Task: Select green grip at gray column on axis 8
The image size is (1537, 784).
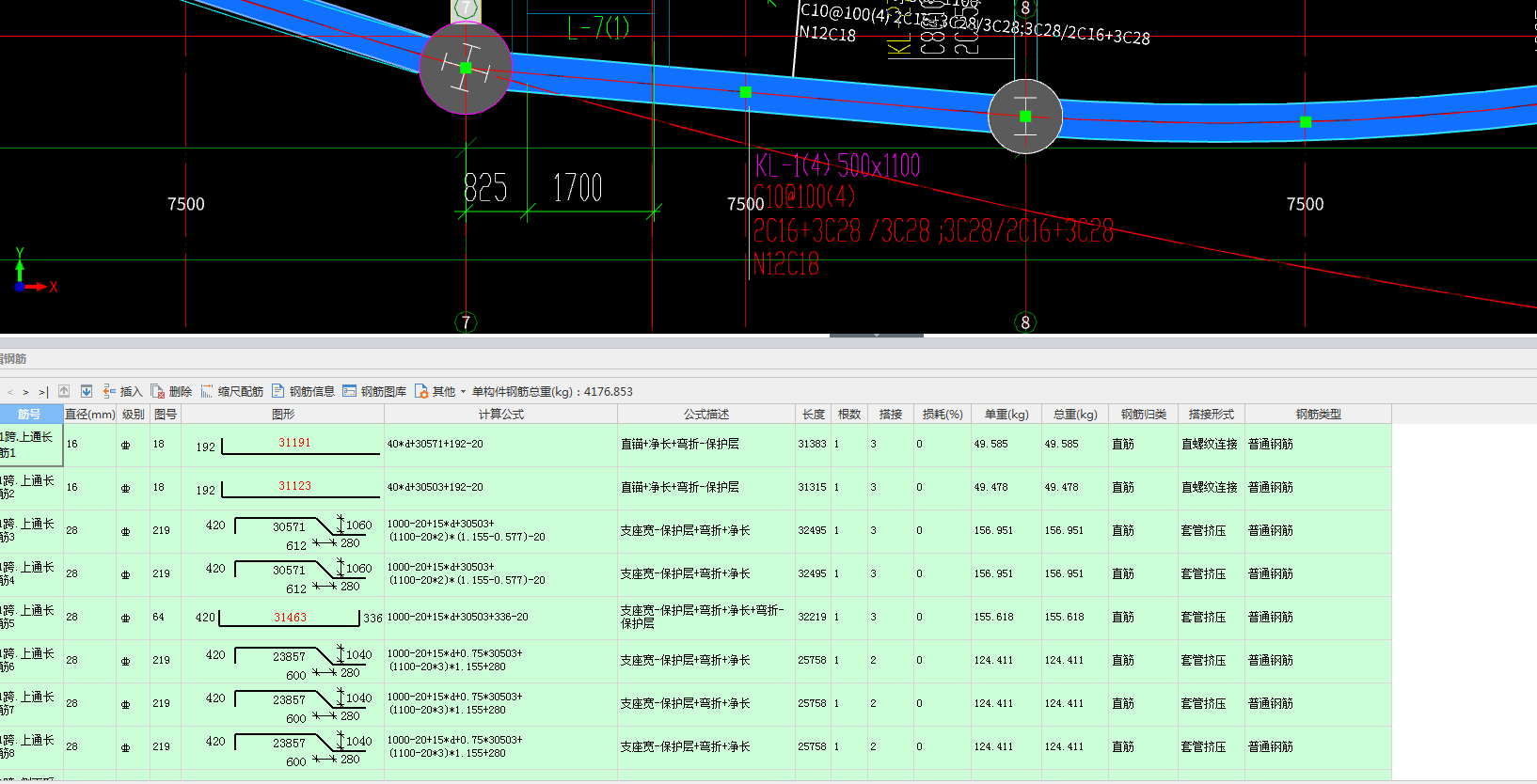Action: coord(1025,117)
